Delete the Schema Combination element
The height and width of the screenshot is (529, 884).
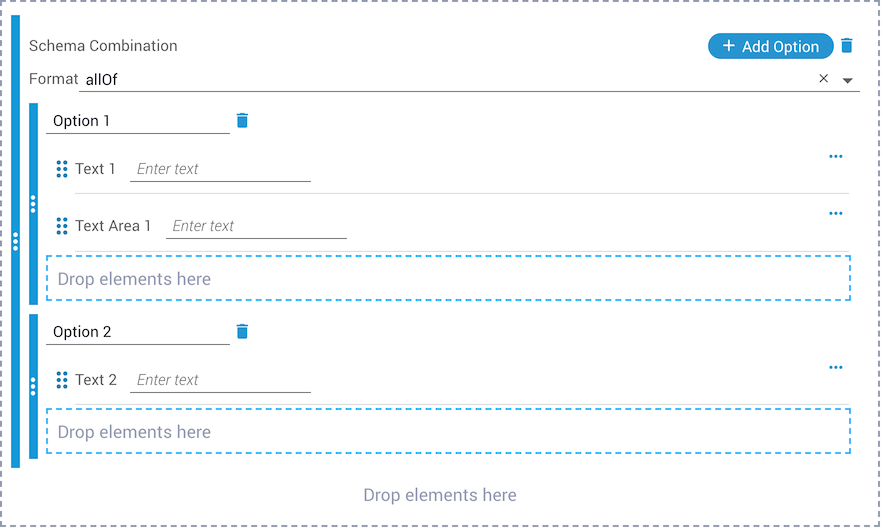846,46
